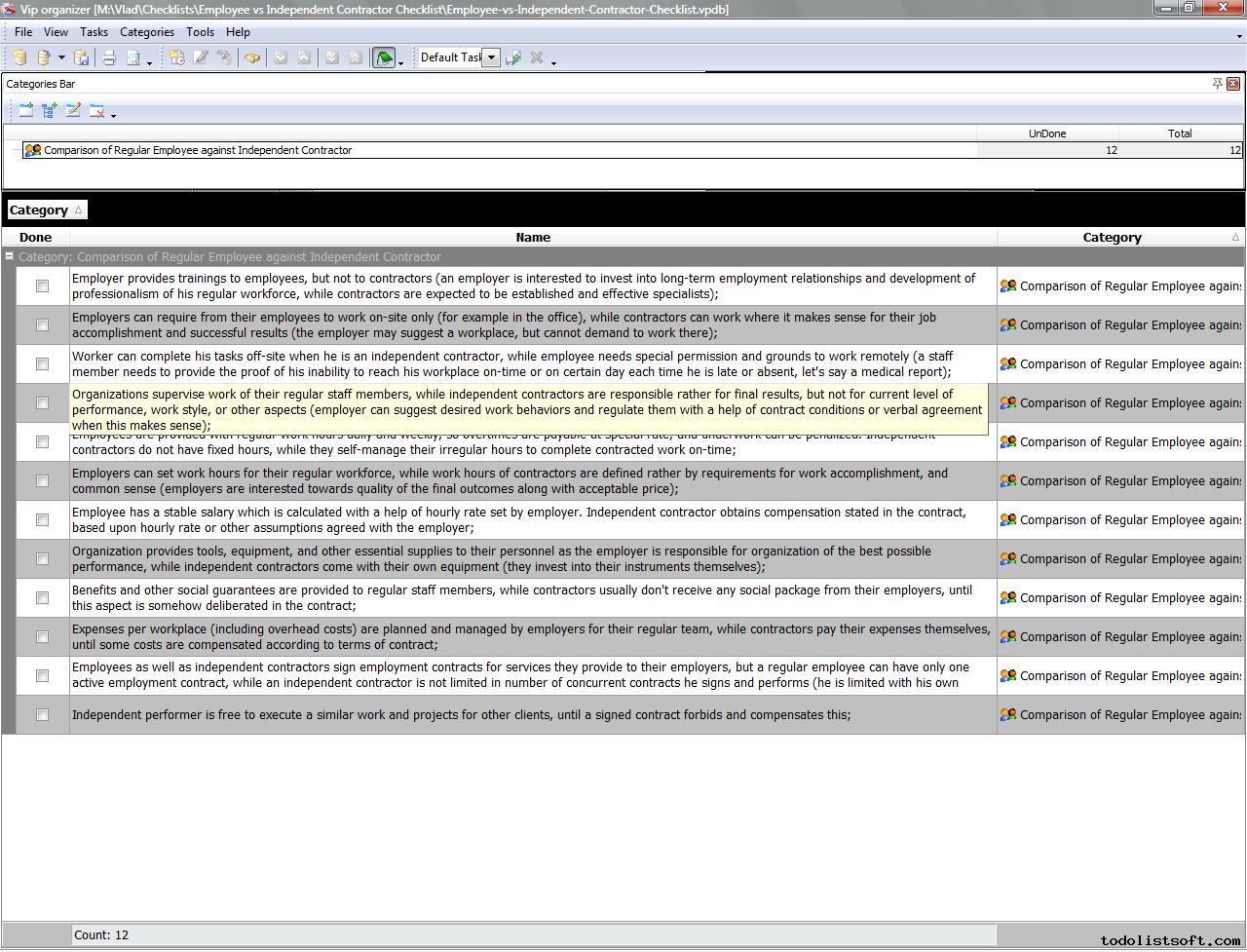1247x952 pixels.
Task: Collapse the 'Comparison of Regular Employee' category group
Action: [10, 257]
